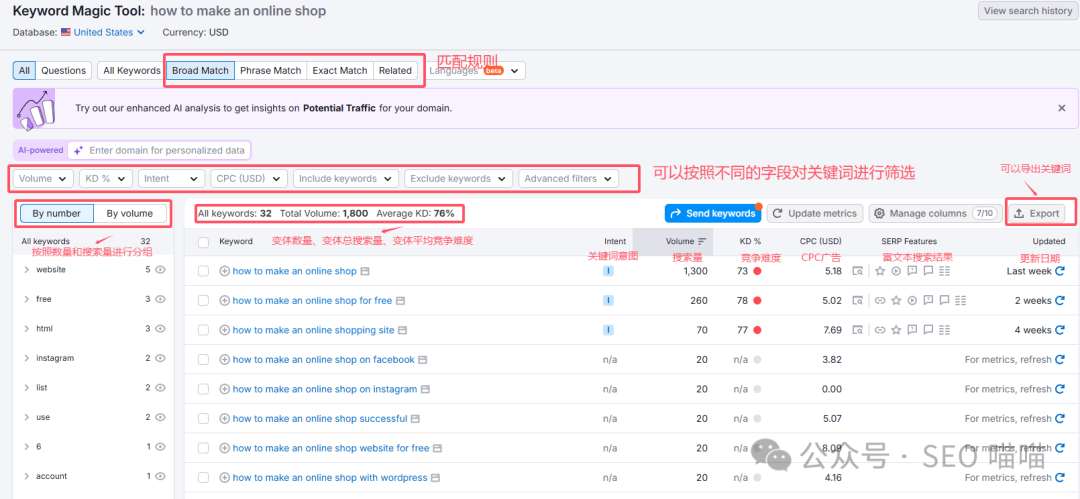Refresh metrics for 'online shop on instagram' row
Viewport: 1080px width, 499px height.
coord(1059,389)
